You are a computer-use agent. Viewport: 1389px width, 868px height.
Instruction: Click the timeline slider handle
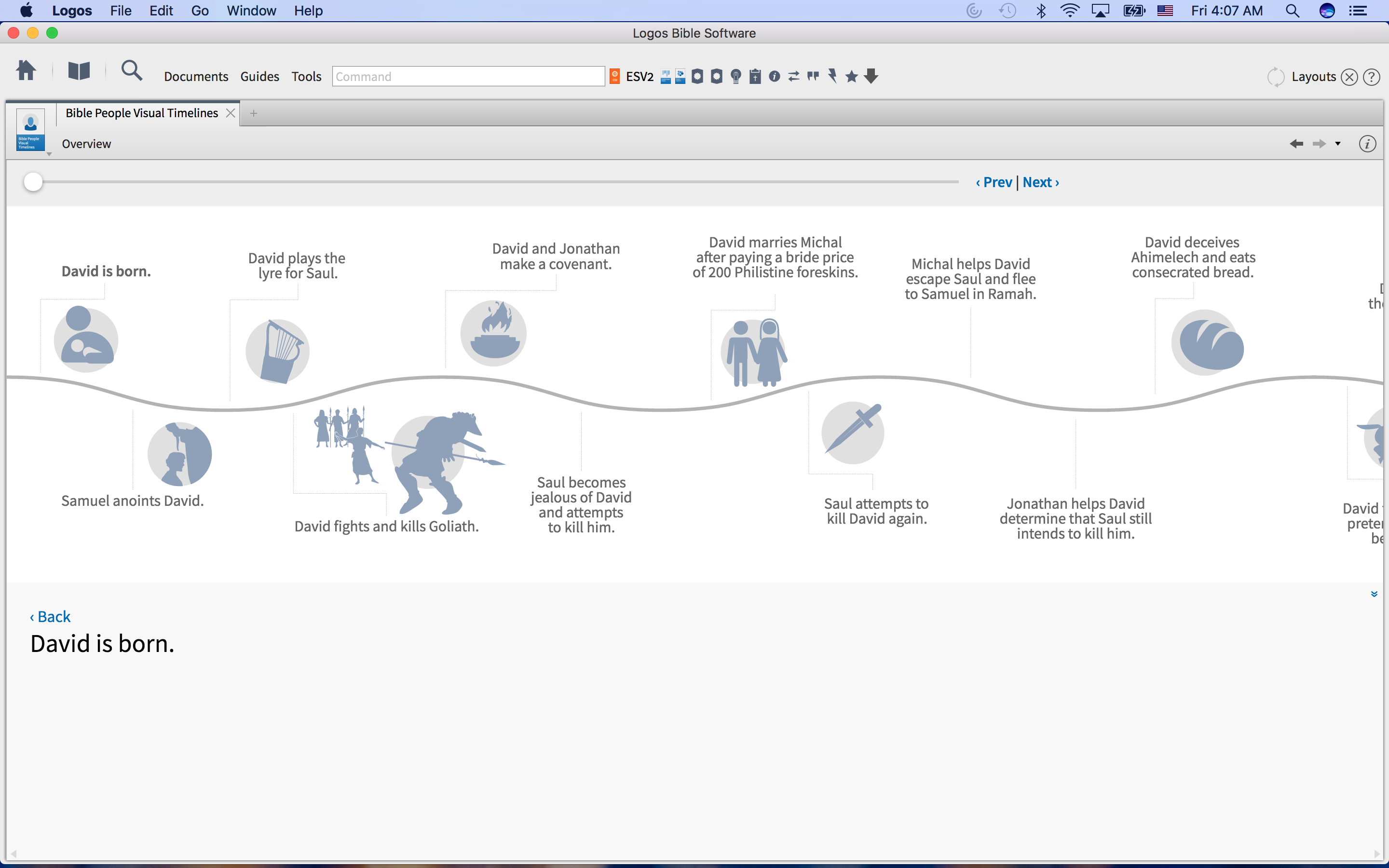33,182
